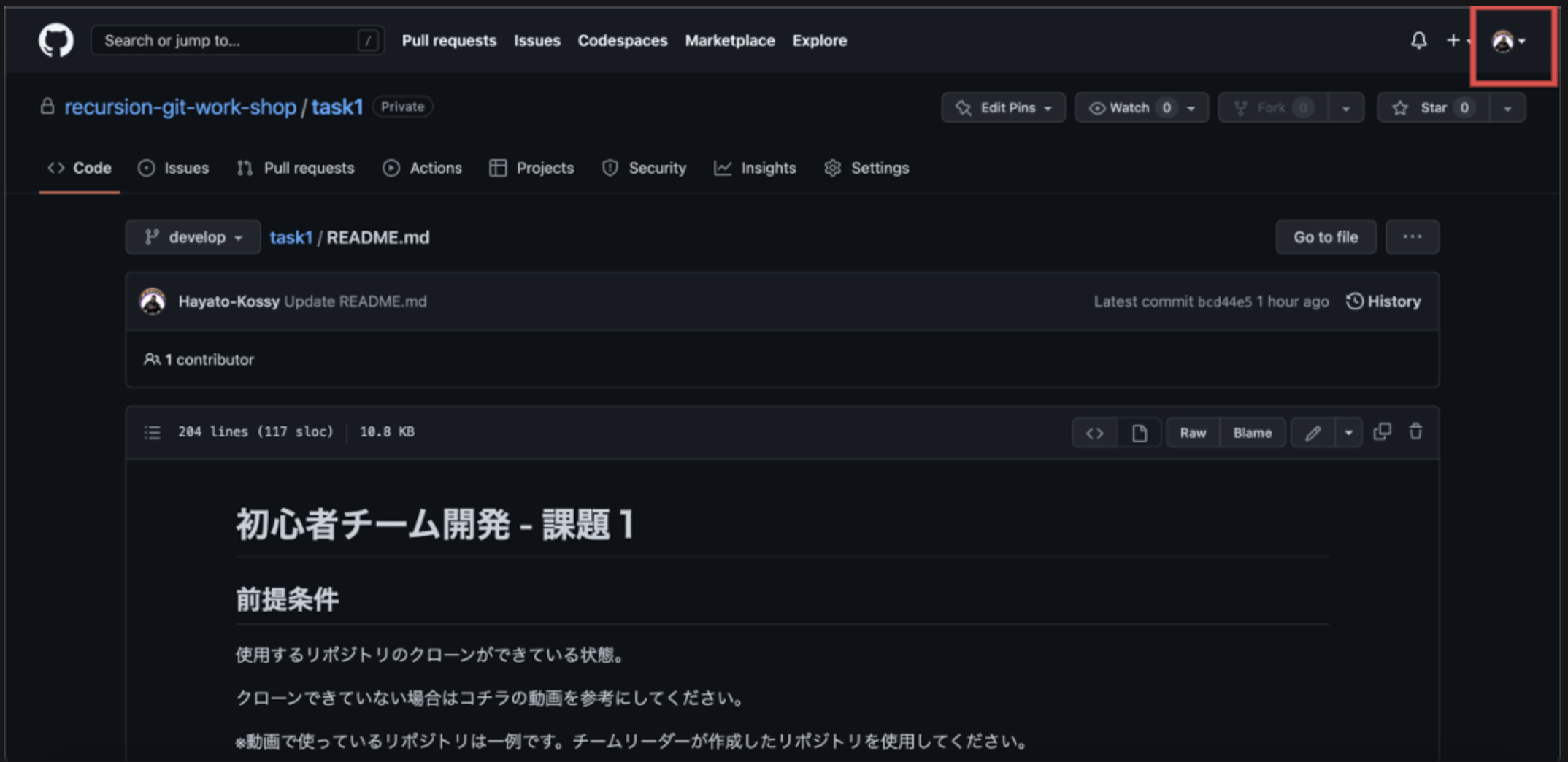
Task: Open the develop branch selector
Action: click(x=192, y=236)
